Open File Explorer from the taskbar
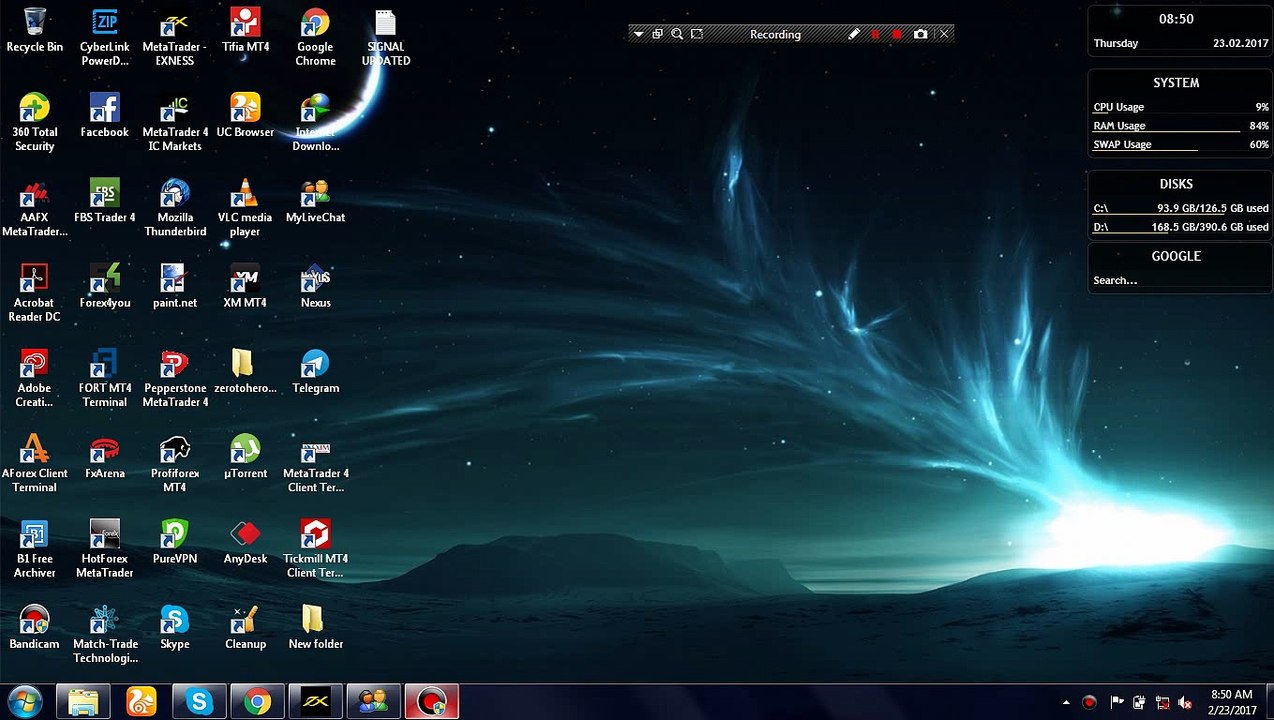Screen dimensions: 1274x720 pos(83,702)
